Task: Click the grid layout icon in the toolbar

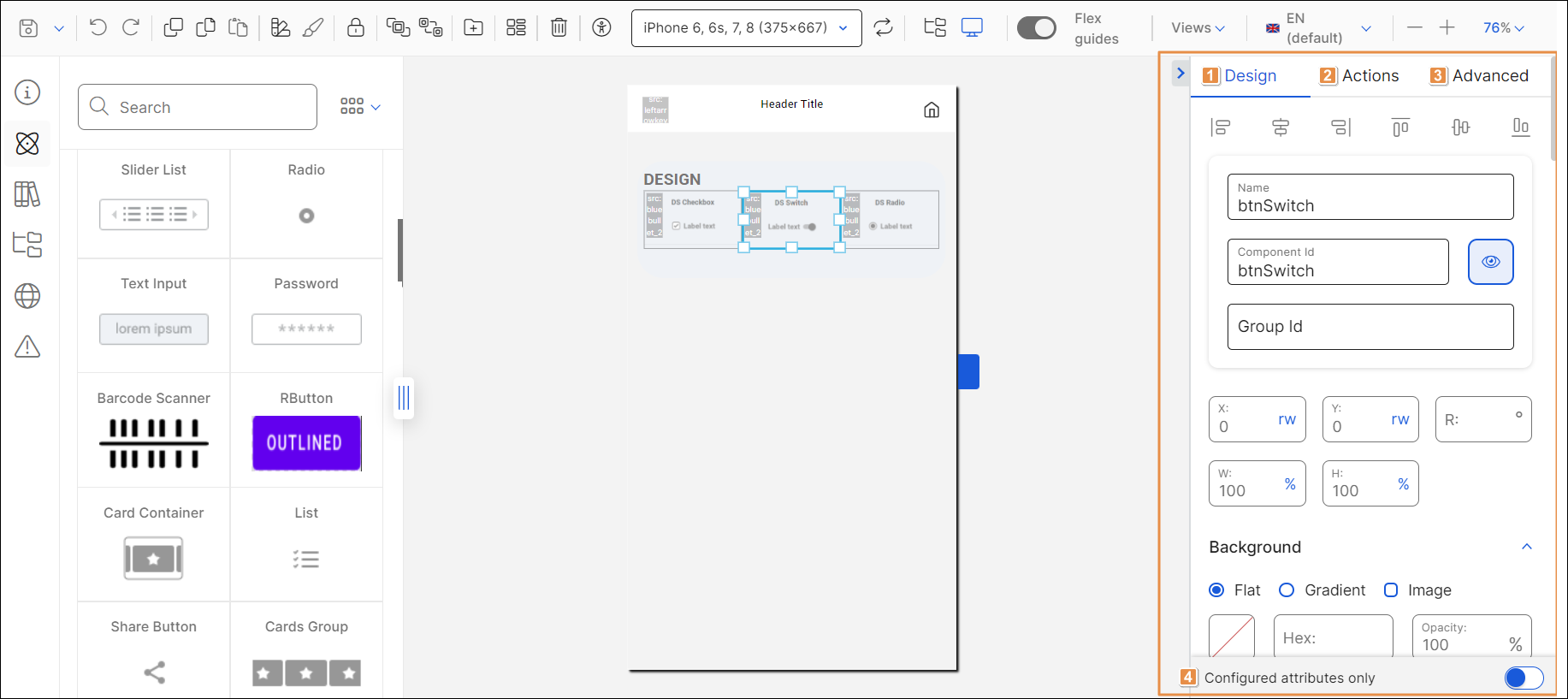Action: (x=516, y=27)
